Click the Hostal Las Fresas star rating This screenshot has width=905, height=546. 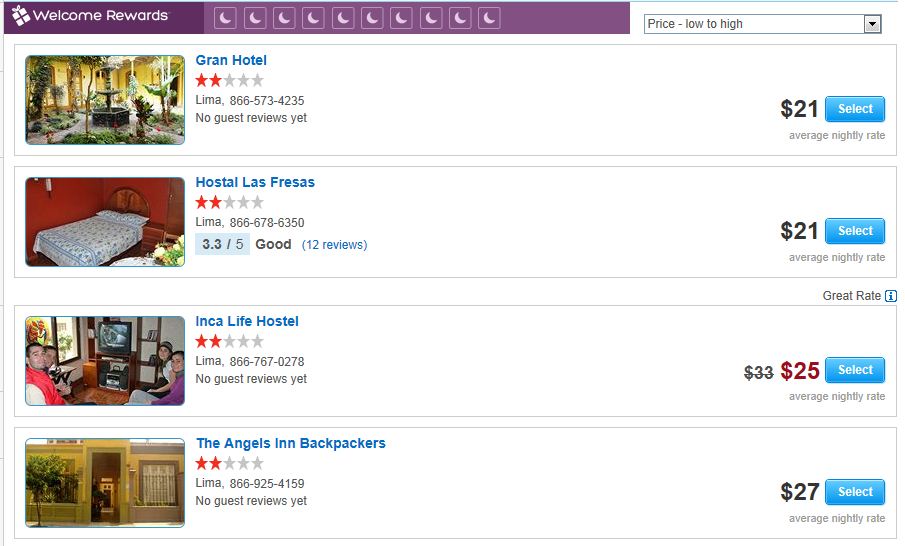click(229, 202)
